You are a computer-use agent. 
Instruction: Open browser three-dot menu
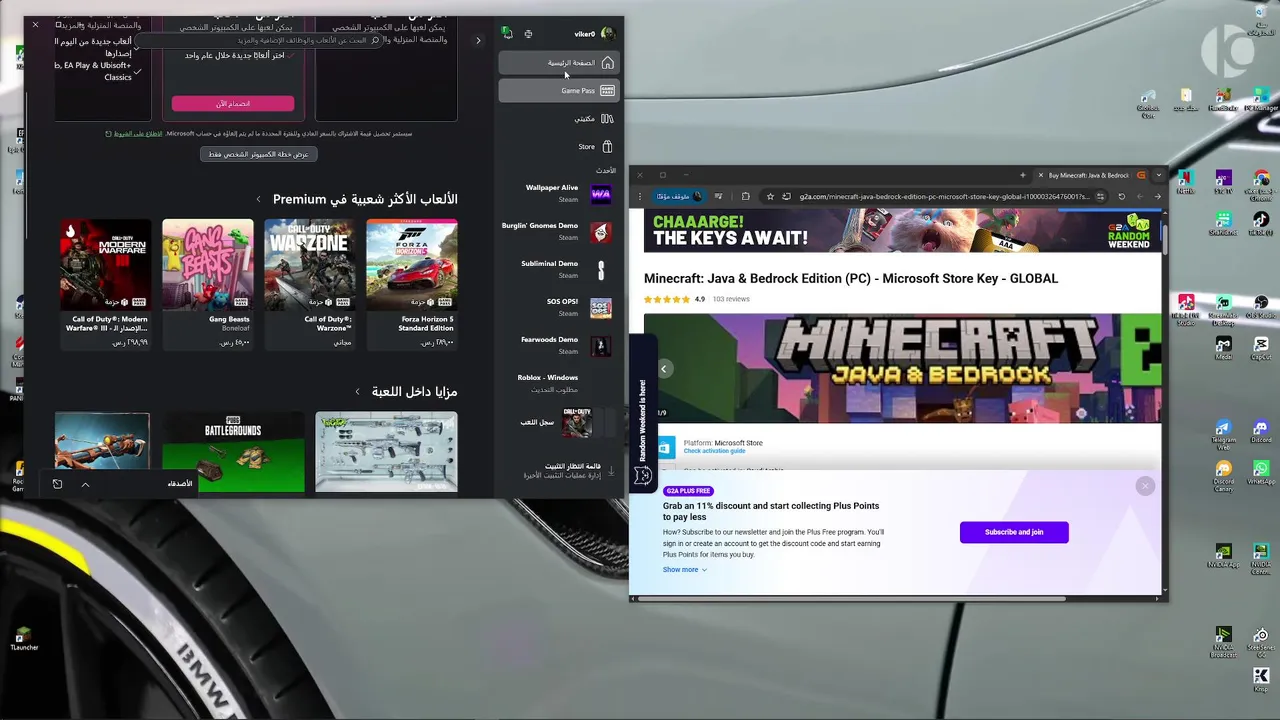pos(640,197)
